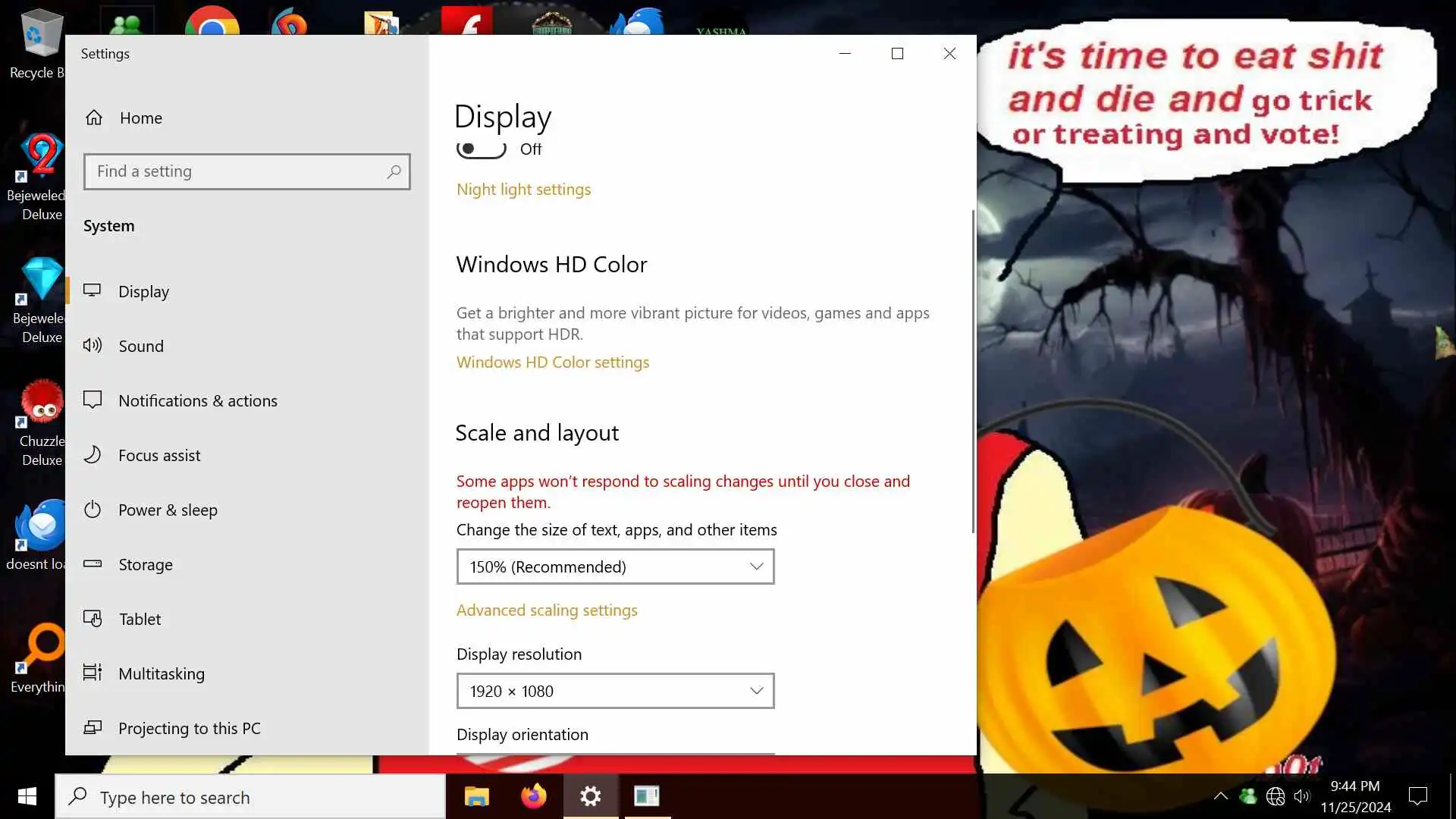Select Projecting to this PC item

coord(190,728)
